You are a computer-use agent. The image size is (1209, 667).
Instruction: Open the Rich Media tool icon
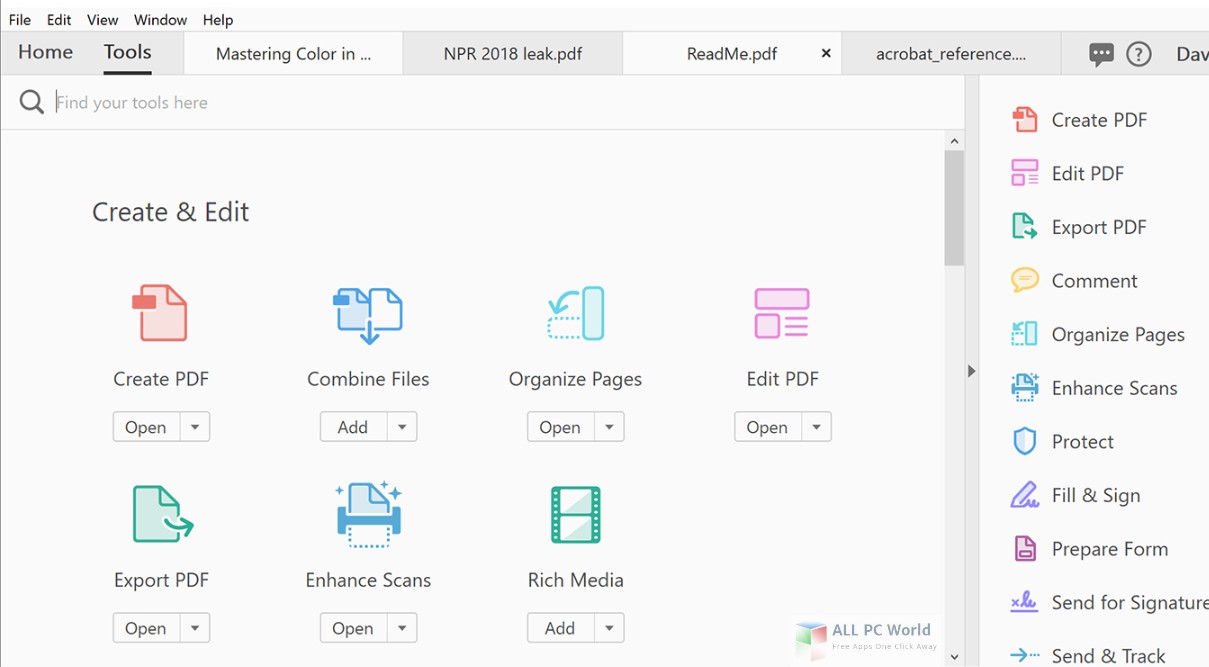[x=575, y=514]
